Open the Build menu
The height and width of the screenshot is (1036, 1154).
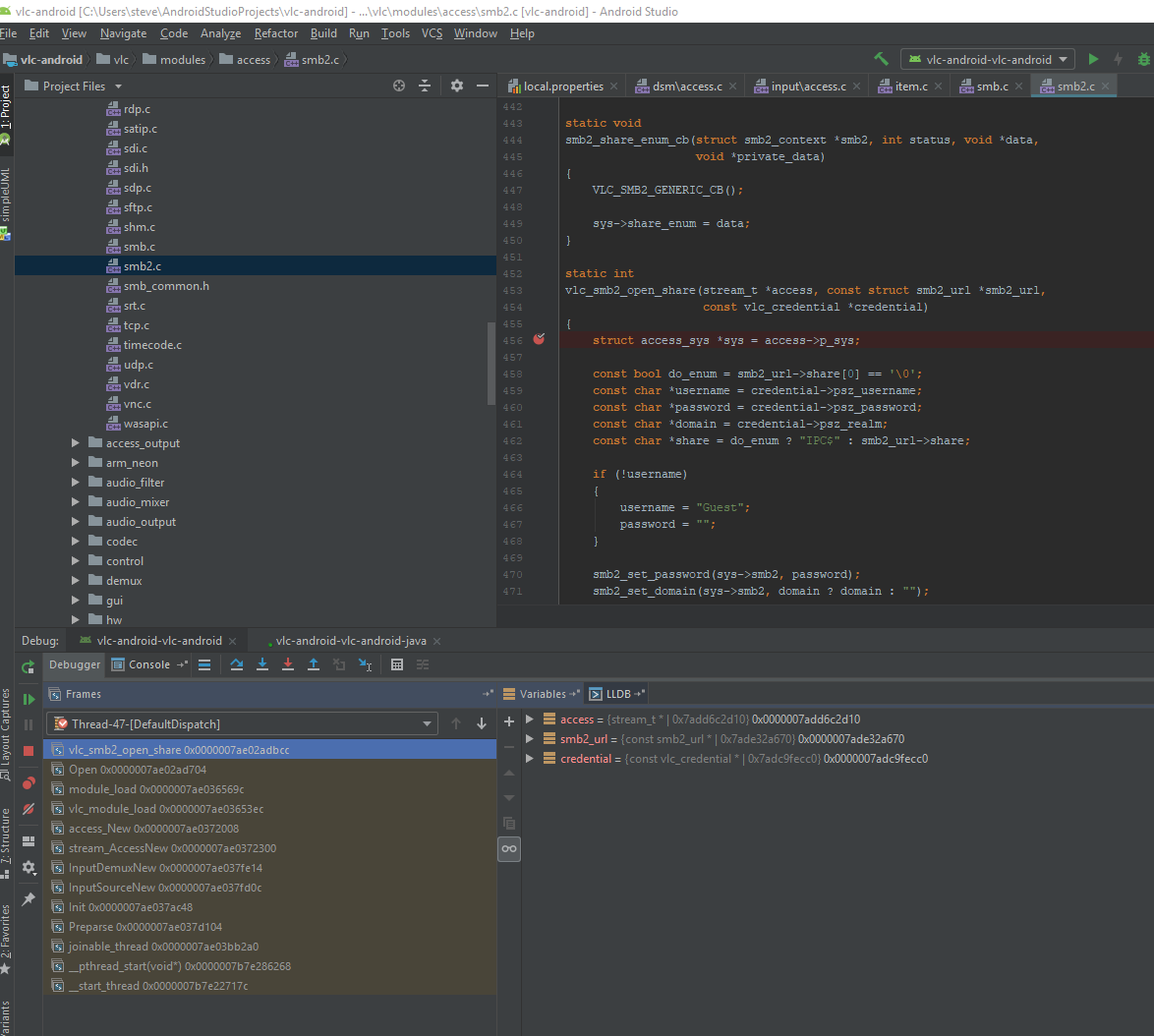323,33
